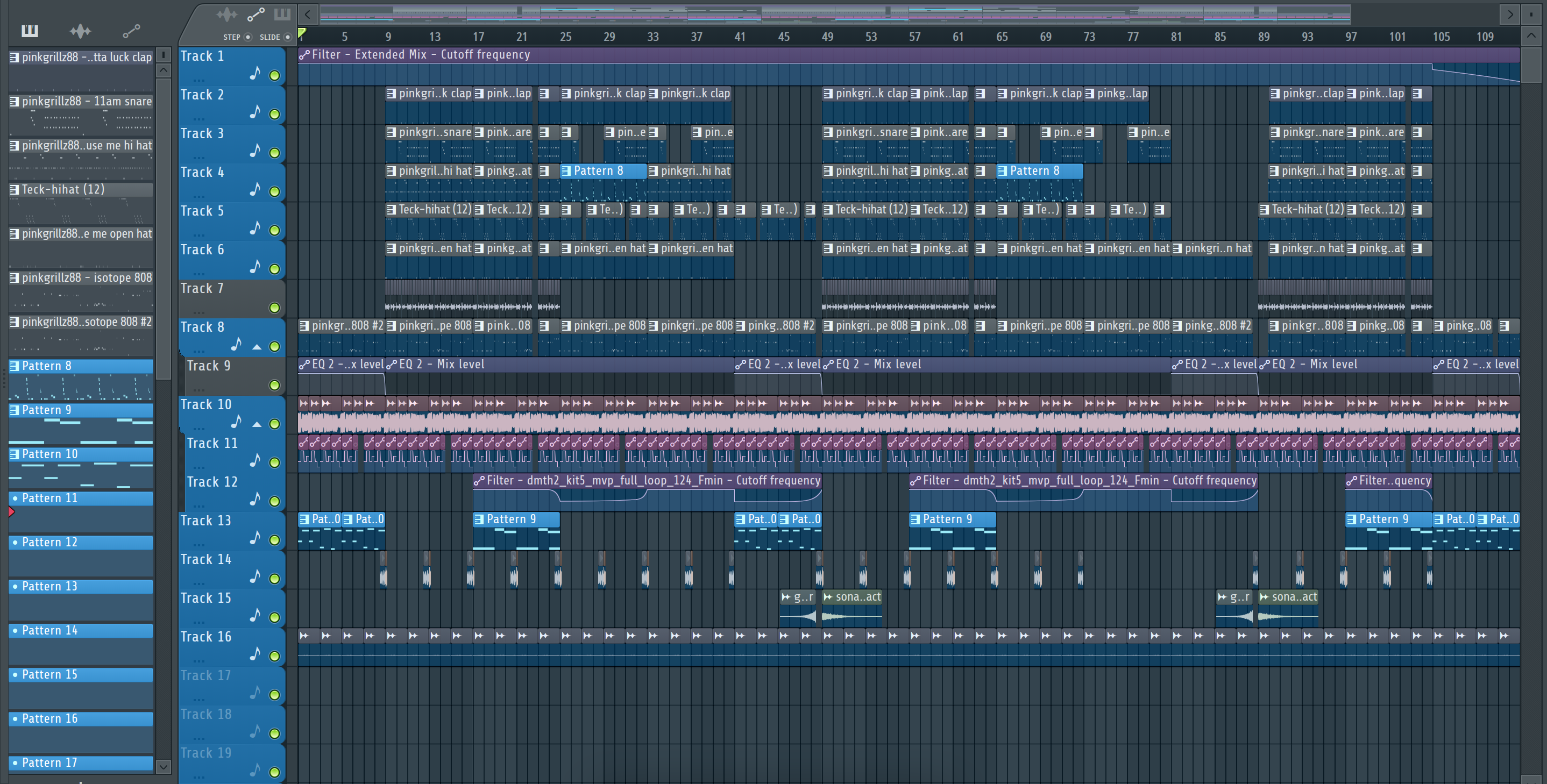Click the timeline scroll right arrow
1547x784 pixels.
1509,14
